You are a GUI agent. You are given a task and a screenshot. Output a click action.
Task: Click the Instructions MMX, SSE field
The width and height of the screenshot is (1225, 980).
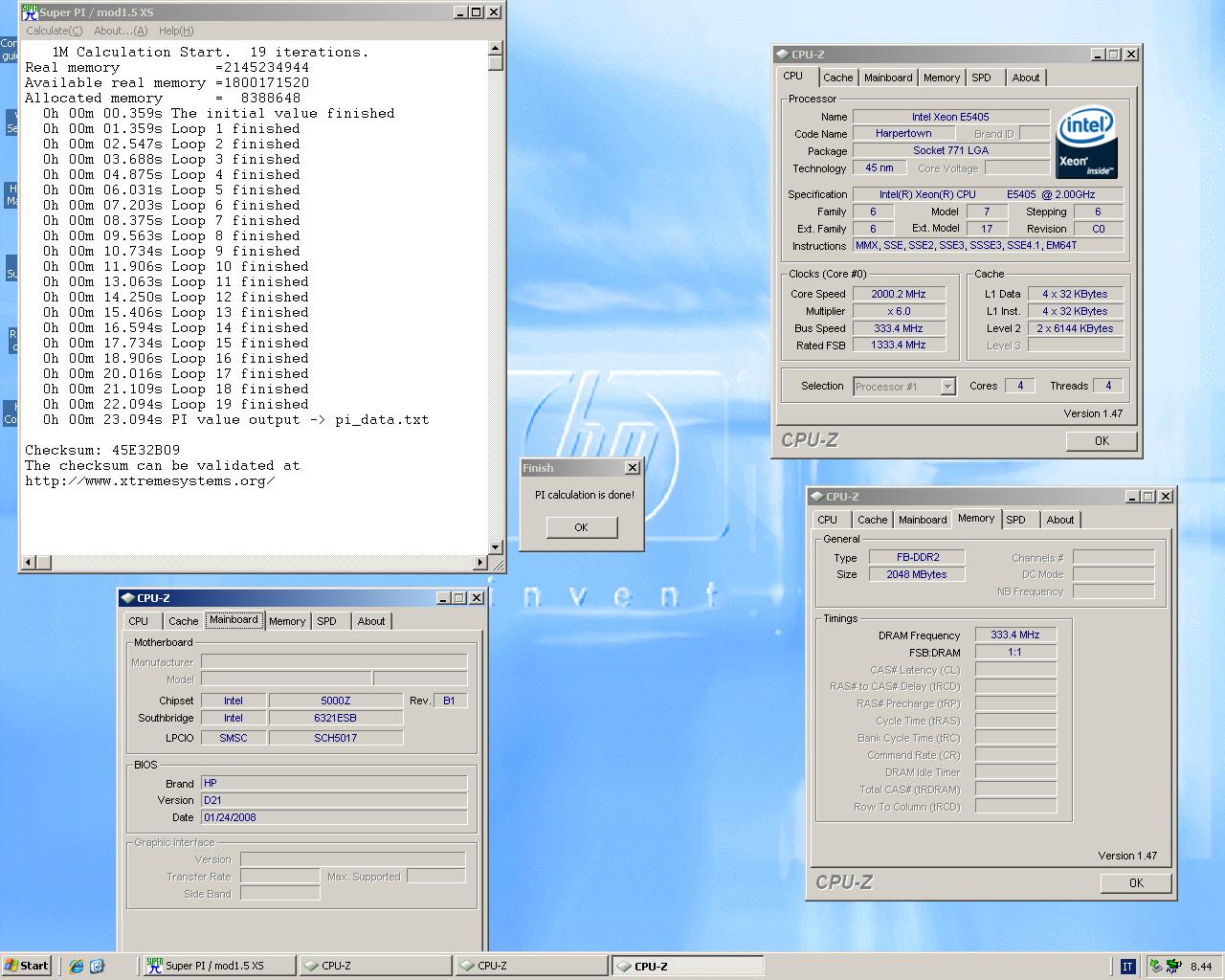[988, 245]
